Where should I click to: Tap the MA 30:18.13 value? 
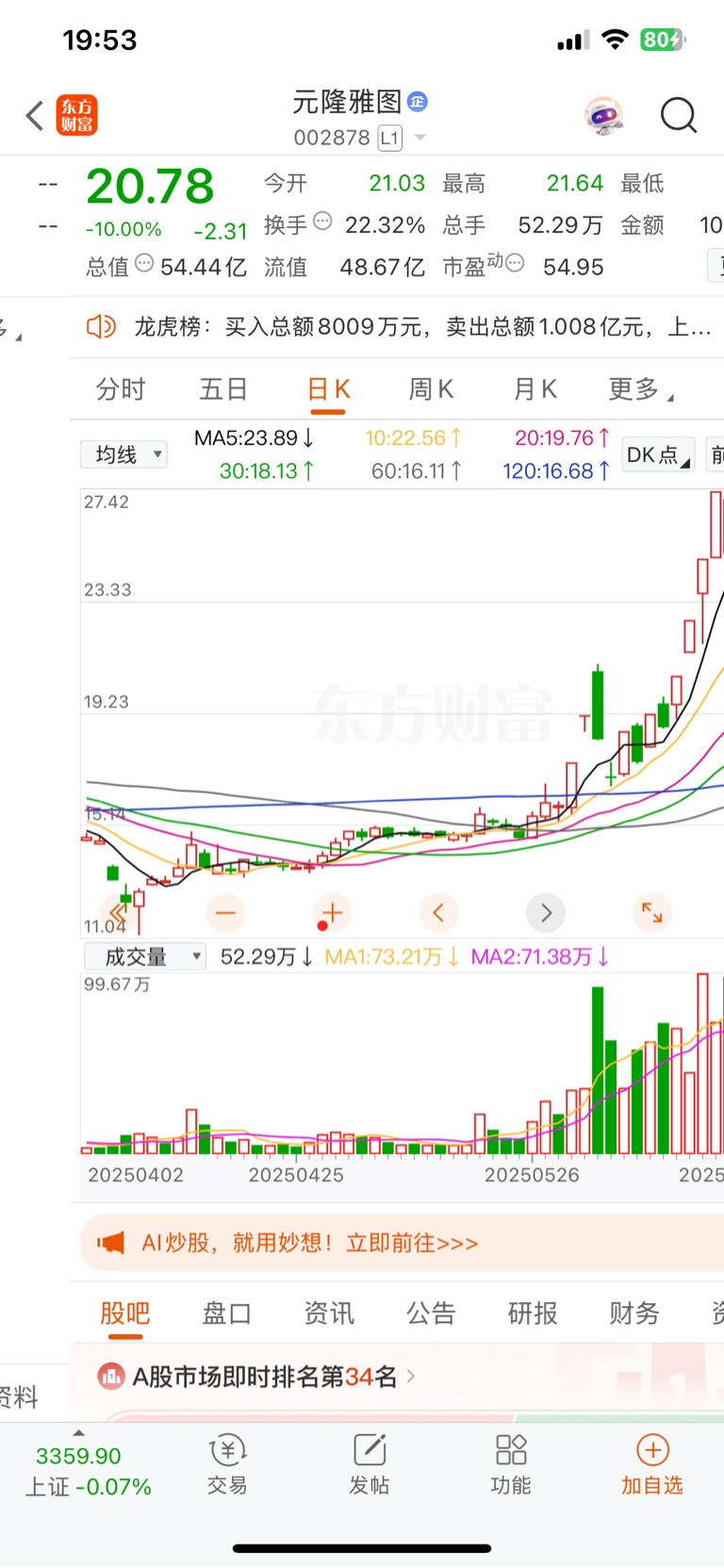point(267,471)
